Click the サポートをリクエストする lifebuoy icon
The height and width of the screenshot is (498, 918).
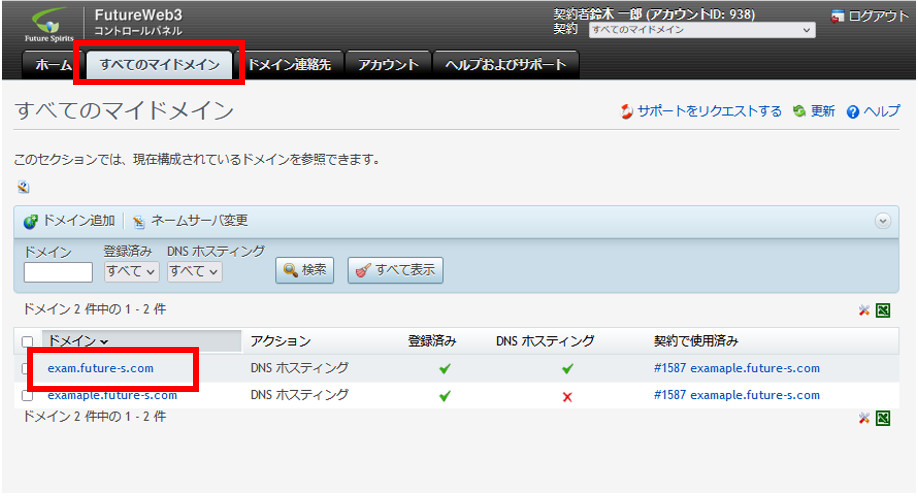(627, 111)
